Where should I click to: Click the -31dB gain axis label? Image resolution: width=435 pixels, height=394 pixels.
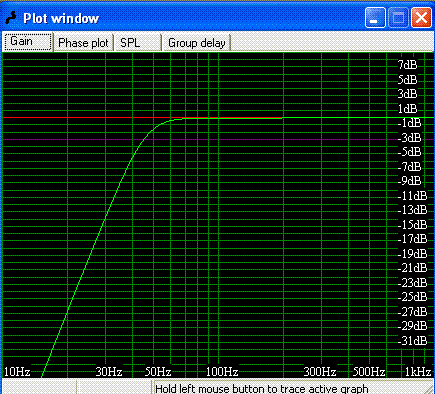click(412, 340)
